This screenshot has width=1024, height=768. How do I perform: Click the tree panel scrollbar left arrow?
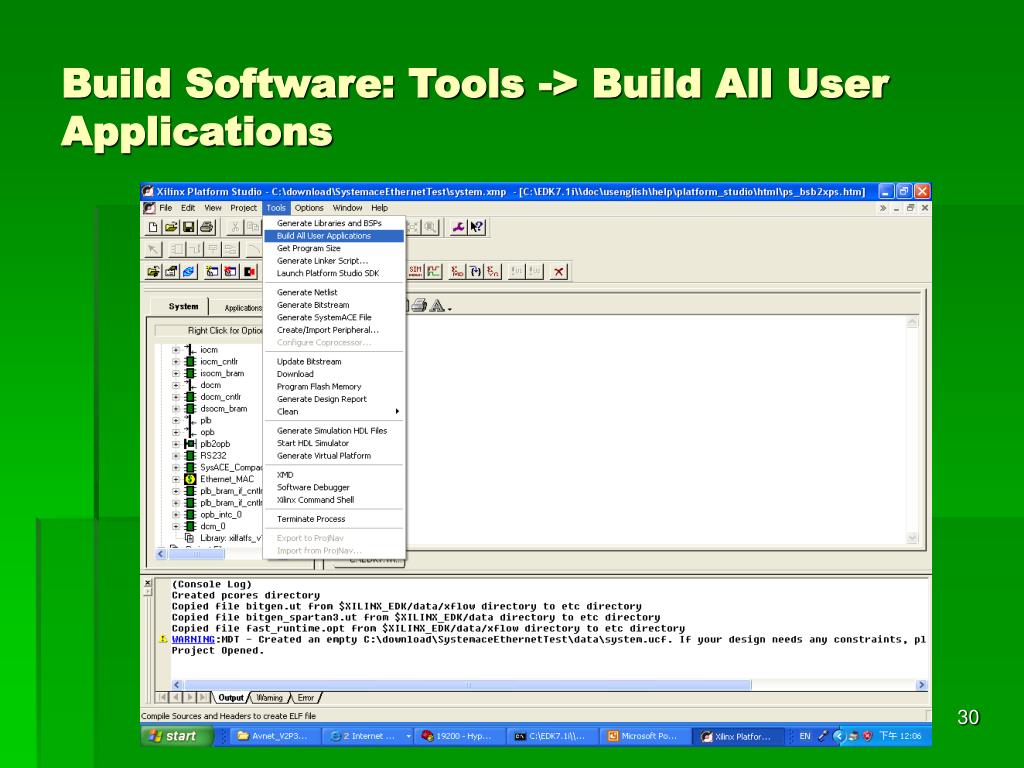point(161,554)
